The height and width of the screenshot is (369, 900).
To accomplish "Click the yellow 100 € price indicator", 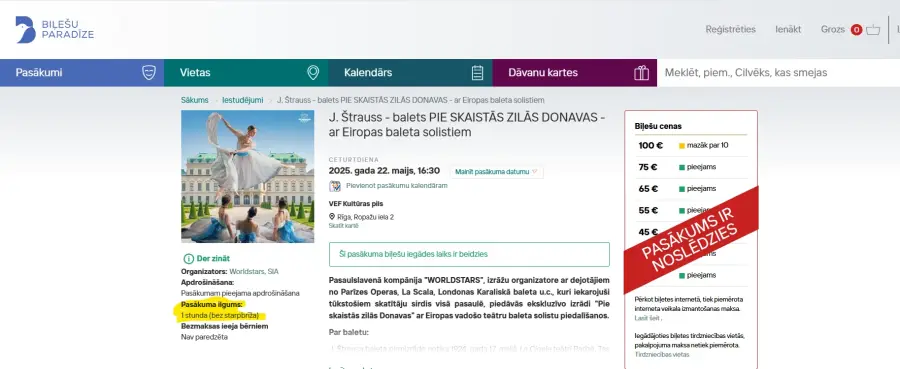I will [682, 146].
